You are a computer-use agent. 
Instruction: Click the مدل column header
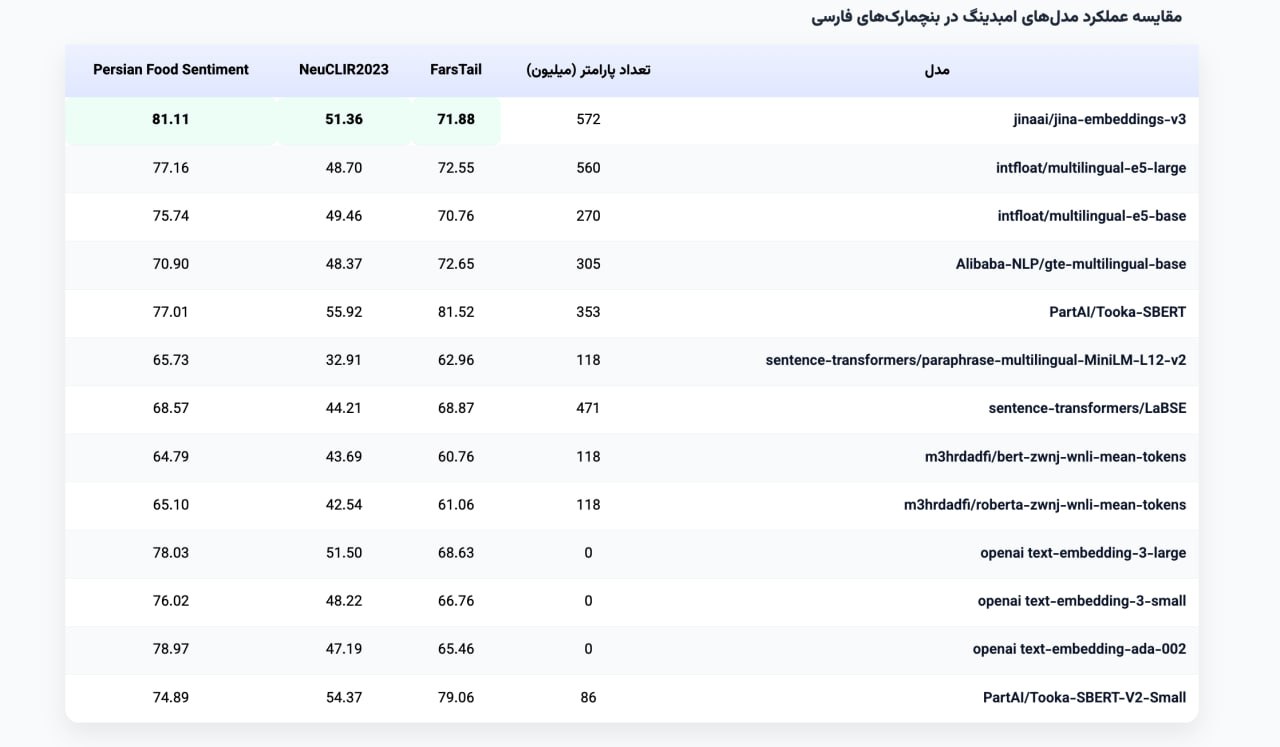pos(937,70)
